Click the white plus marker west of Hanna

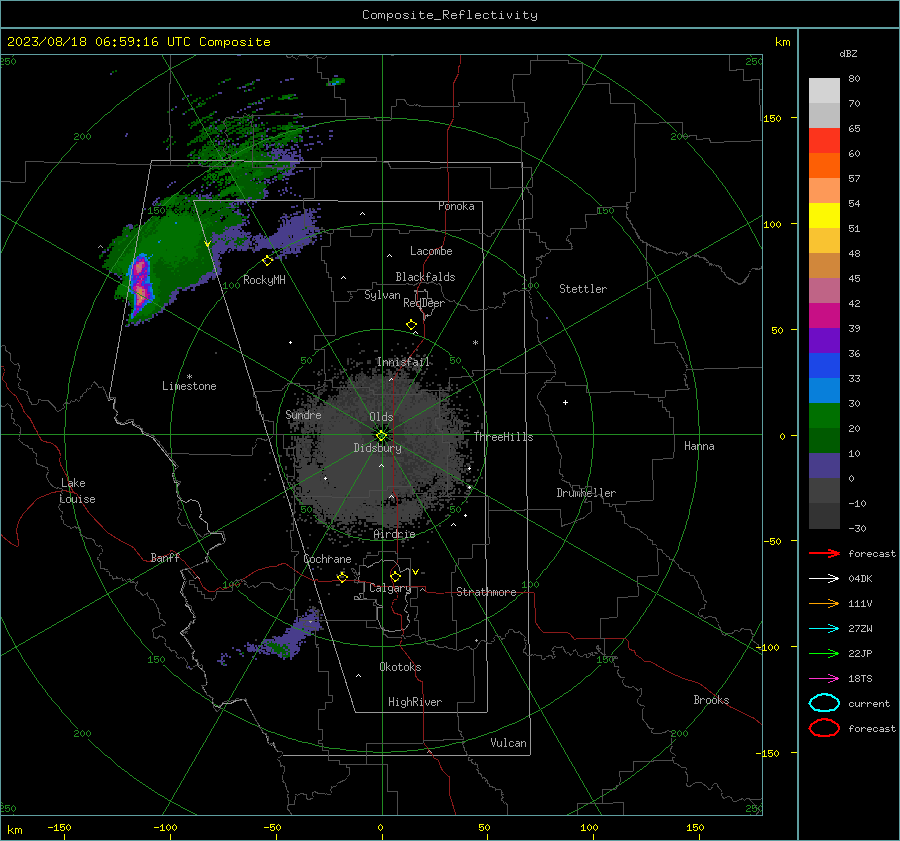coord(565,402)
